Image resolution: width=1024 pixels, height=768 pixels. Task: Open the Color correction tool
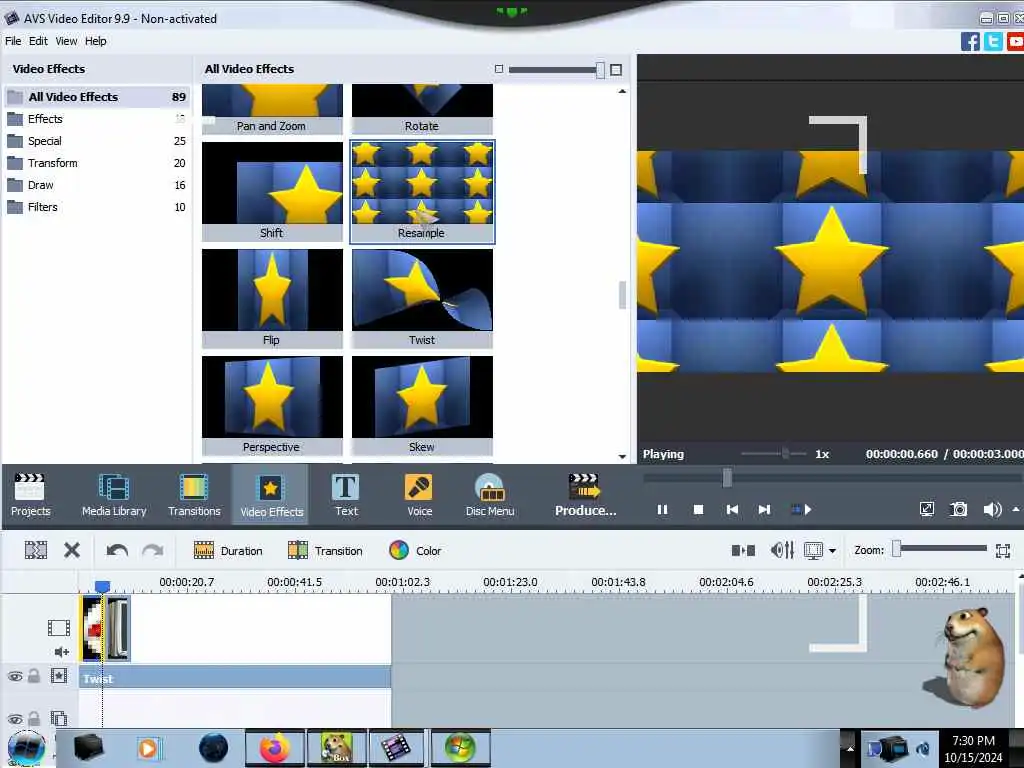pyautogui.click(x=415, y=551)
